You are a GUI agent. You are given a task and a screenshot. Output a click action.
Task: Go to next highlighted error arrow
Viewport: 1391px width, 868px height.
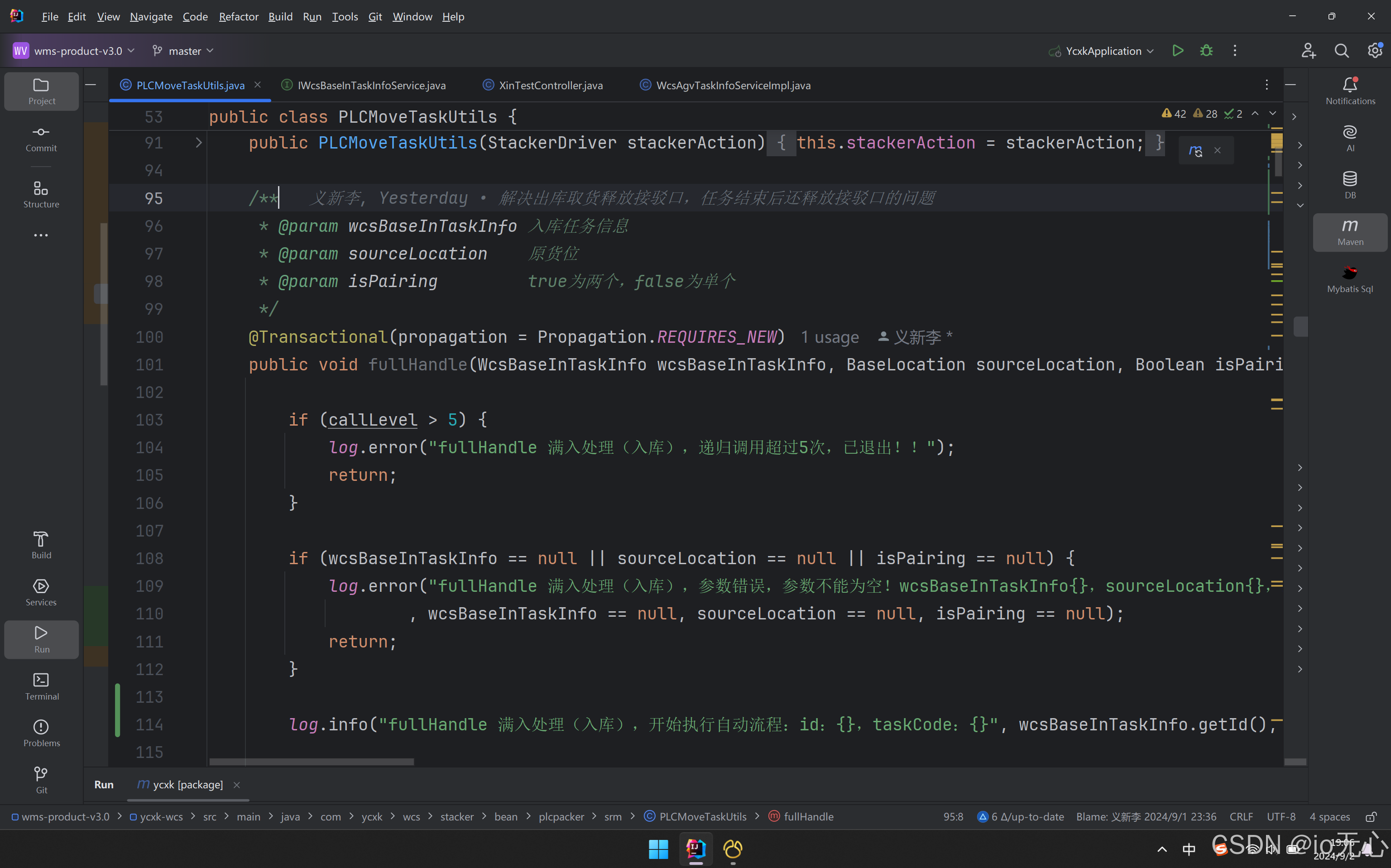pyautogui.click(x=1273, y=114)
